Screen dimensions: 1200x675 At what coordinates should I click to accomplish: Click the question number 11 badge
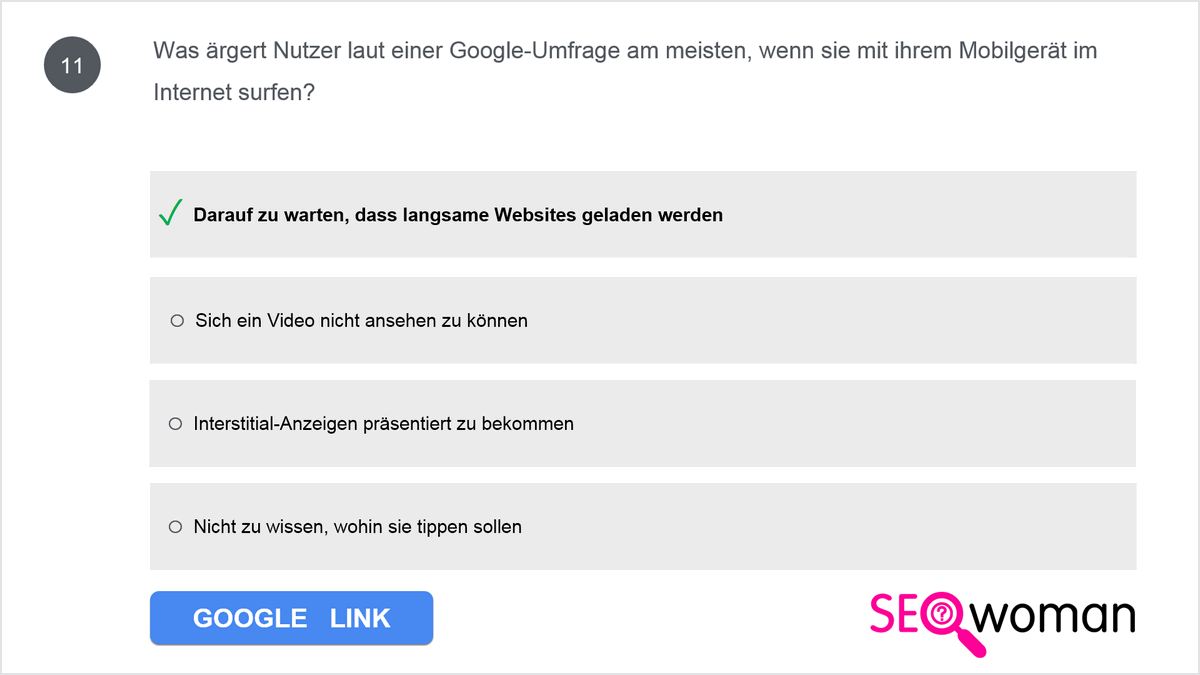[x=72, y=66]
